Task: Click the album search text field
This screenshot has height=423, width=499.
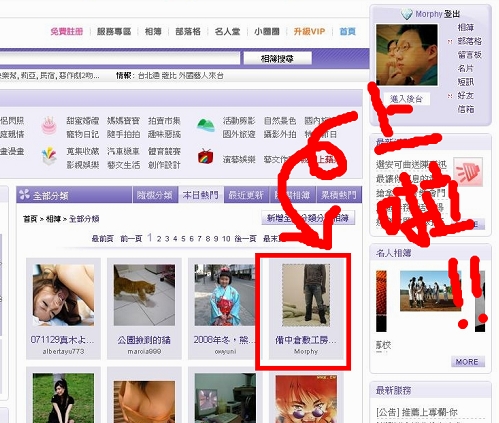Action: tap(119, 58)
